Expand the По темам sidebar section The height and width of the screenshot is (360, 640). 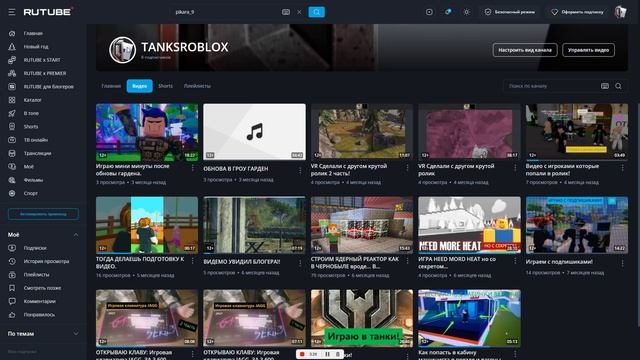pos(76,334)
